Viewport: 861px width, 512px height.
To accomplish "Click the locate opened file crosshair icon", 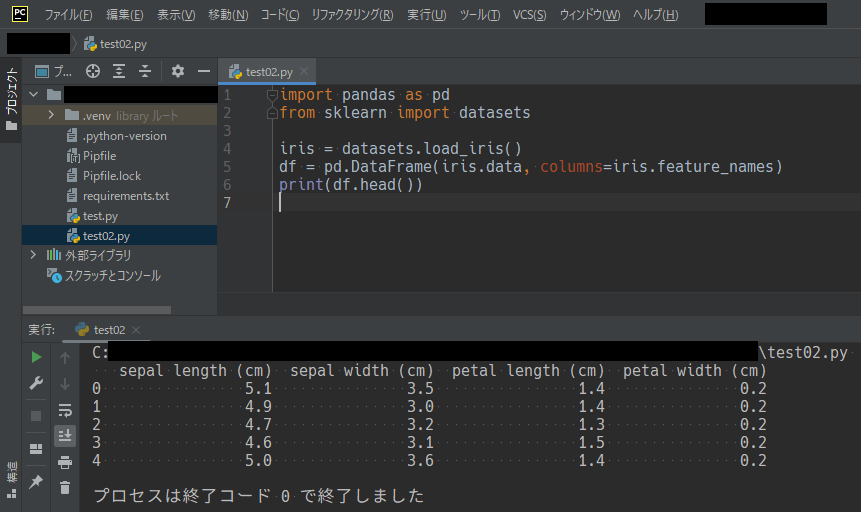I will 93,71.
